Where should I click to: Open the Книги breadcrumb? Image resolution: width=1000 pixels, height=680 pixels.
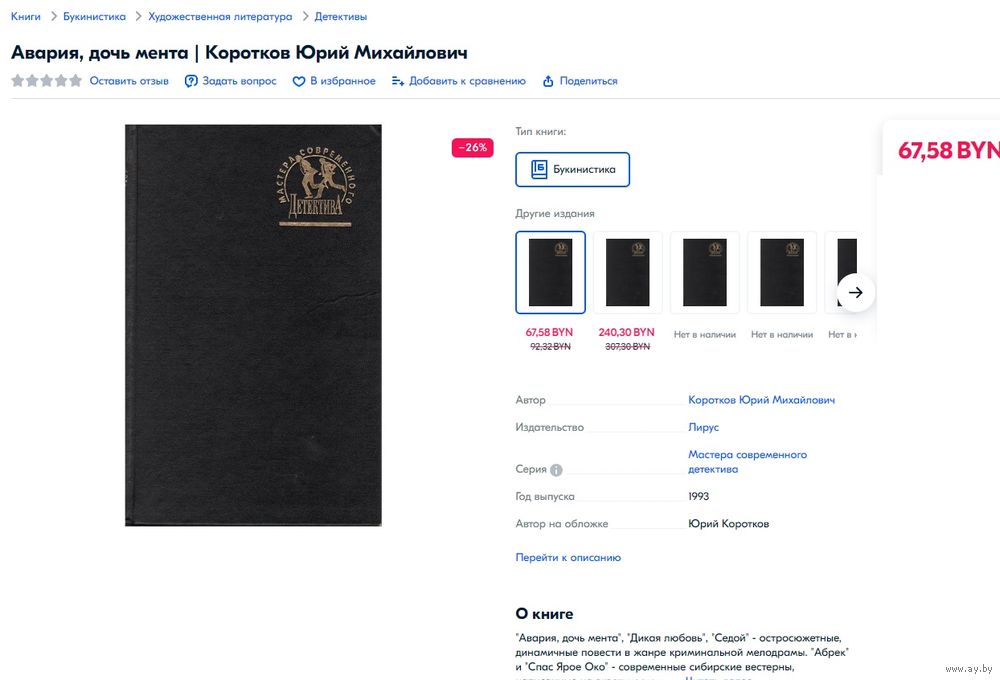pyautogui.click(x=26, y=17)
